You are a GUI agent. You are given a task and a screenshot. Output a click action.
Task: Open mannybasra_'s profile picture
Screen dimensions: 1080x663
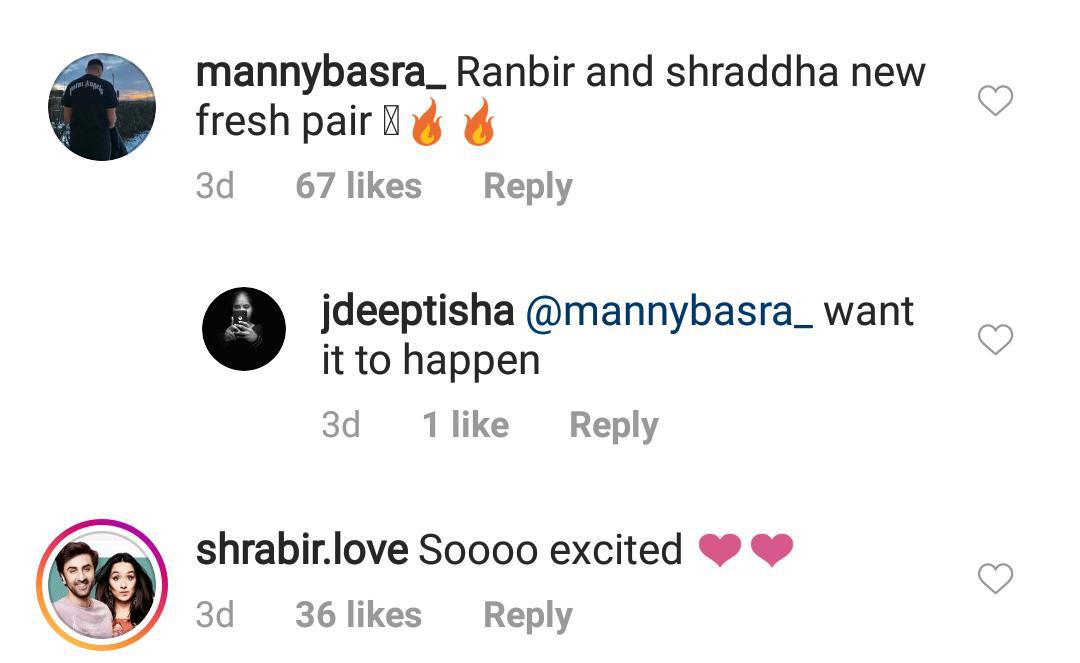pyautogui.click(x=102, y=107)
